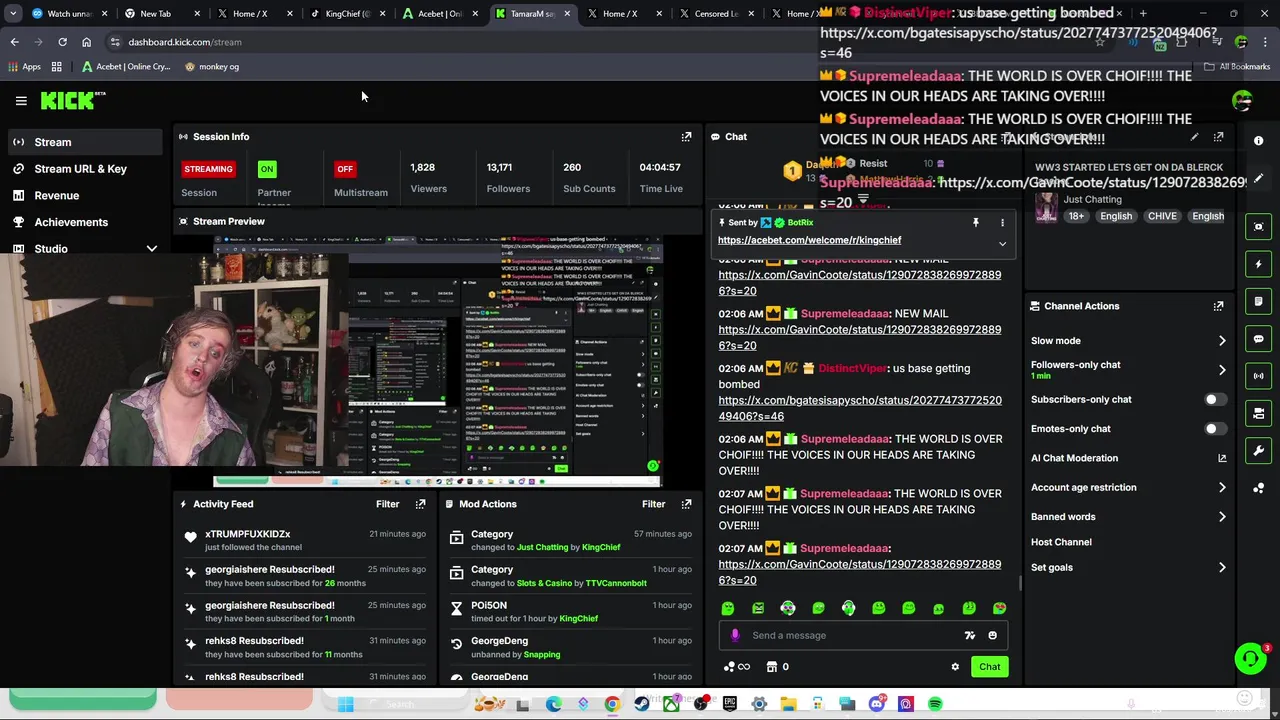
Task: Select the heart-eyes green emote
Action: (999, 608)
